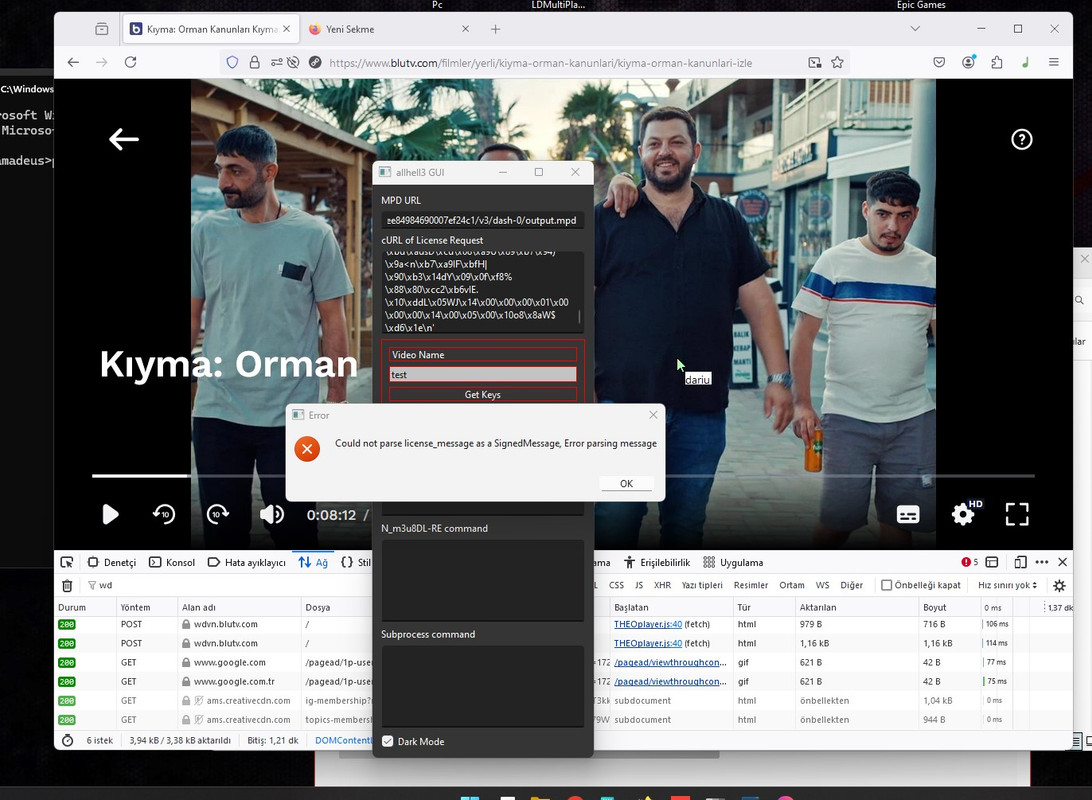Click OK in the Error dialog
This screenshot has height=800, width=1092.
(626, 483)
